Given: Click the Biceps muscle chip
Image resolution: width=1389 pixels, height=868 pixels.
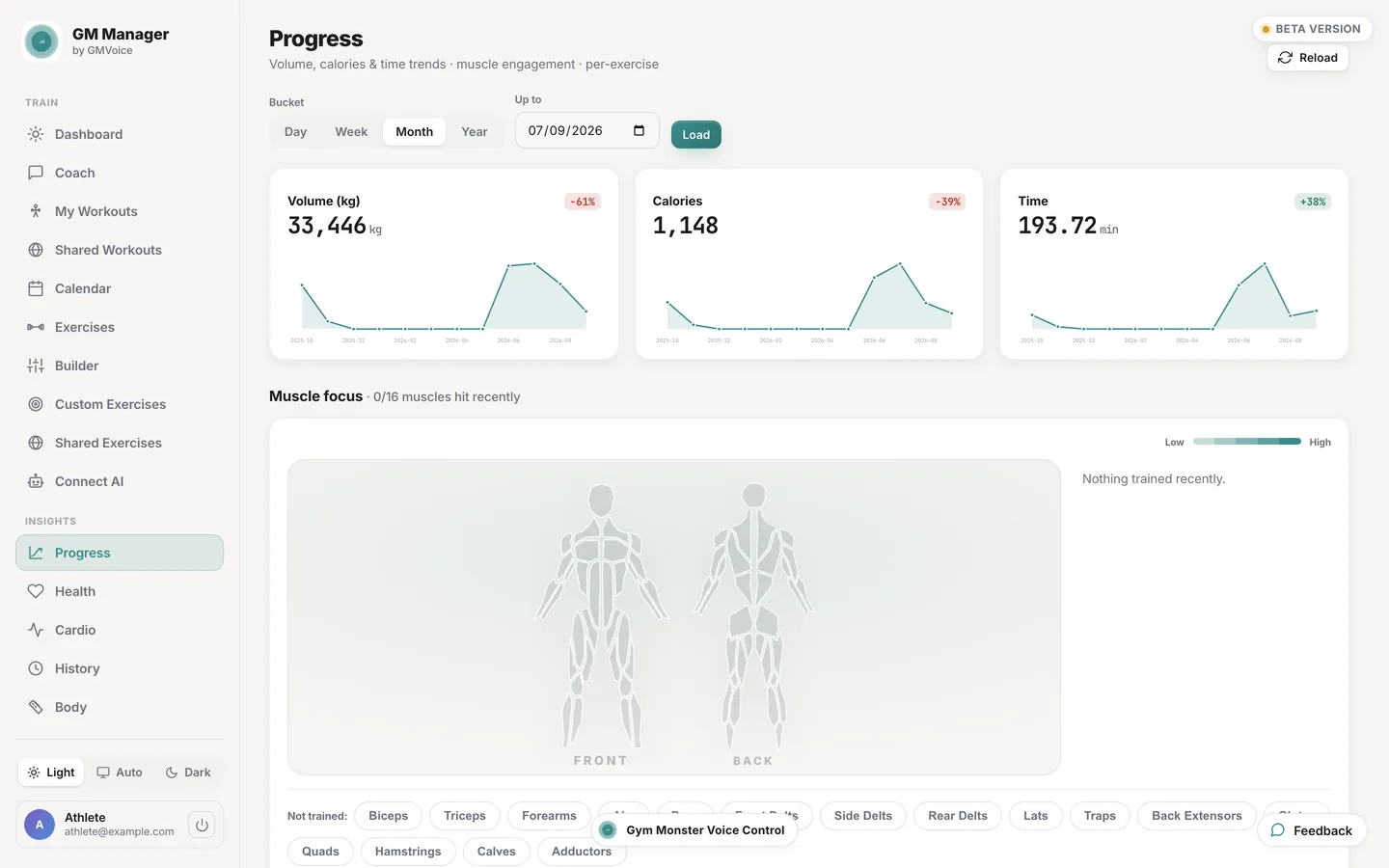Looking at the screenshot, I should 389,816.
